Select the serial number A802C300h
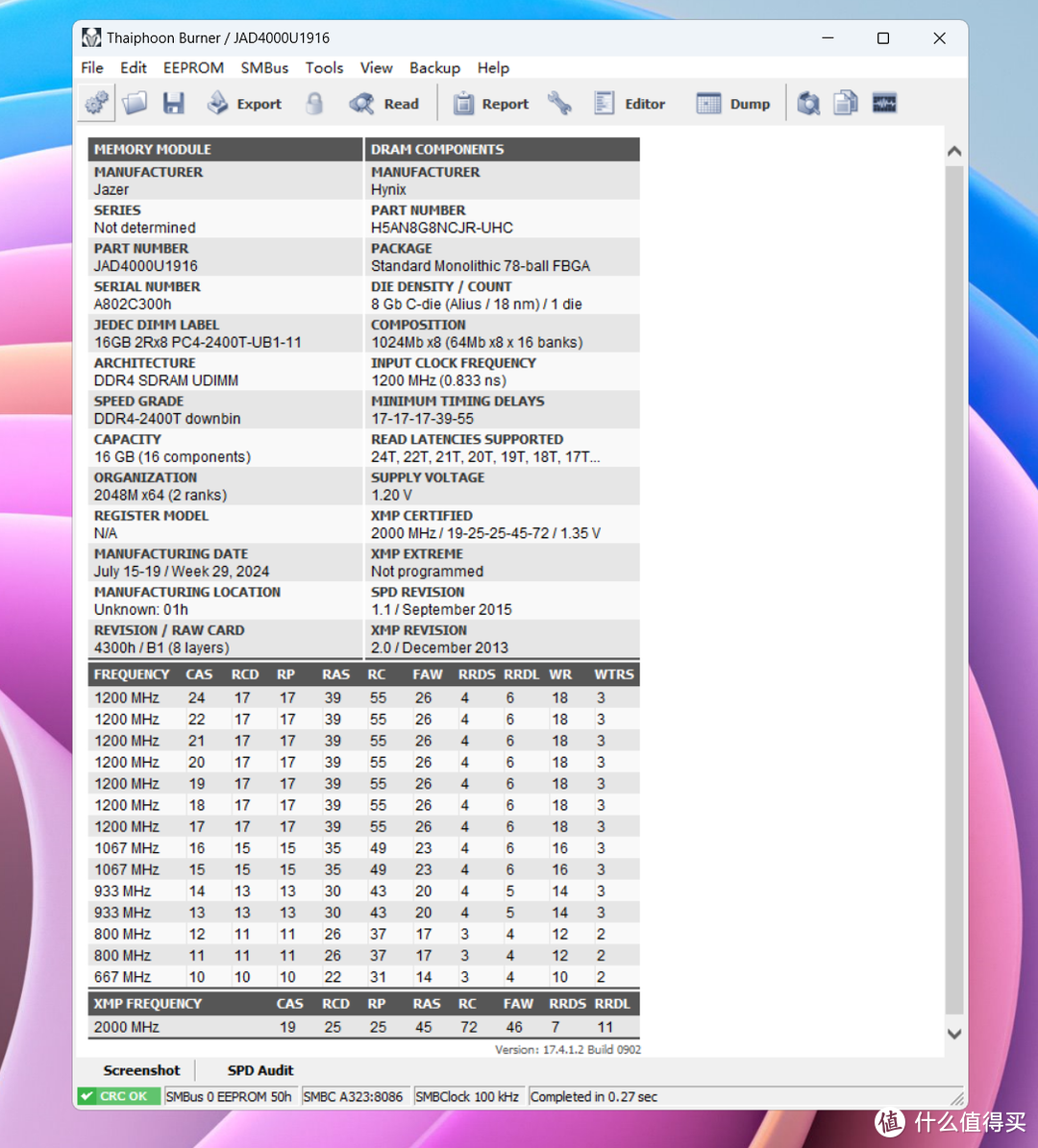 (x=133, y=304)
